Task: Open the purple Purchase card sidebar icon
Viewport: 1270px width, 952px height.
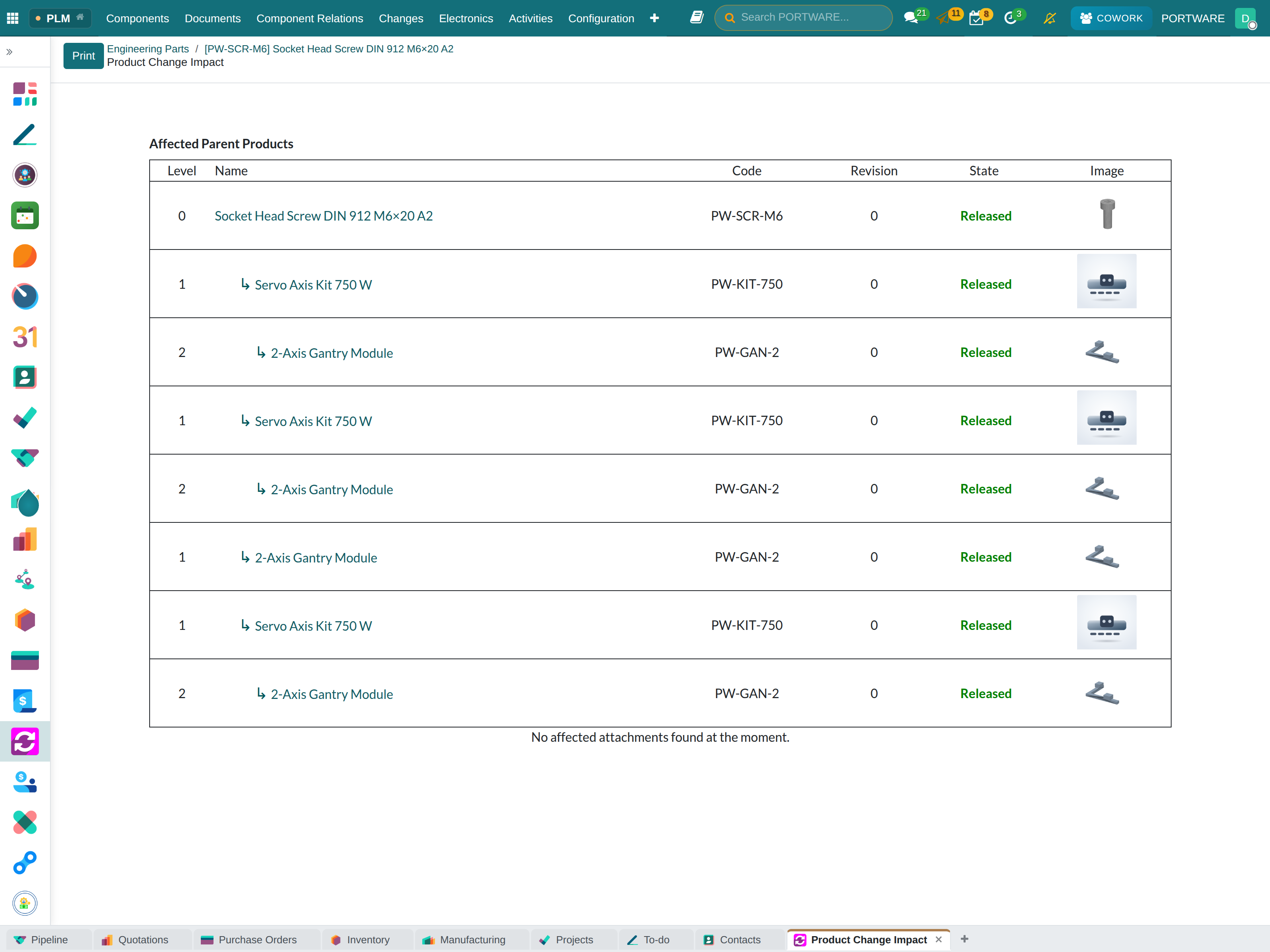Action: click(25, 660)
